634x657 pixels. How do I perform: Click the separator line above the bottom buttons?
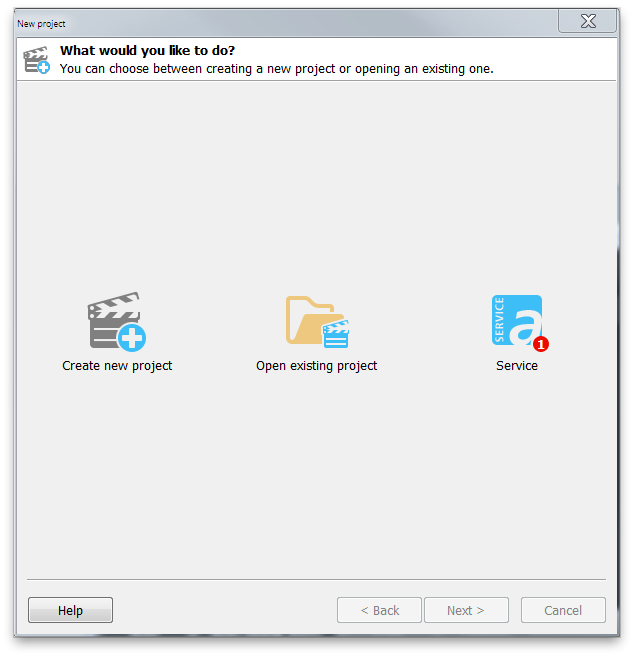coord(316,579)
